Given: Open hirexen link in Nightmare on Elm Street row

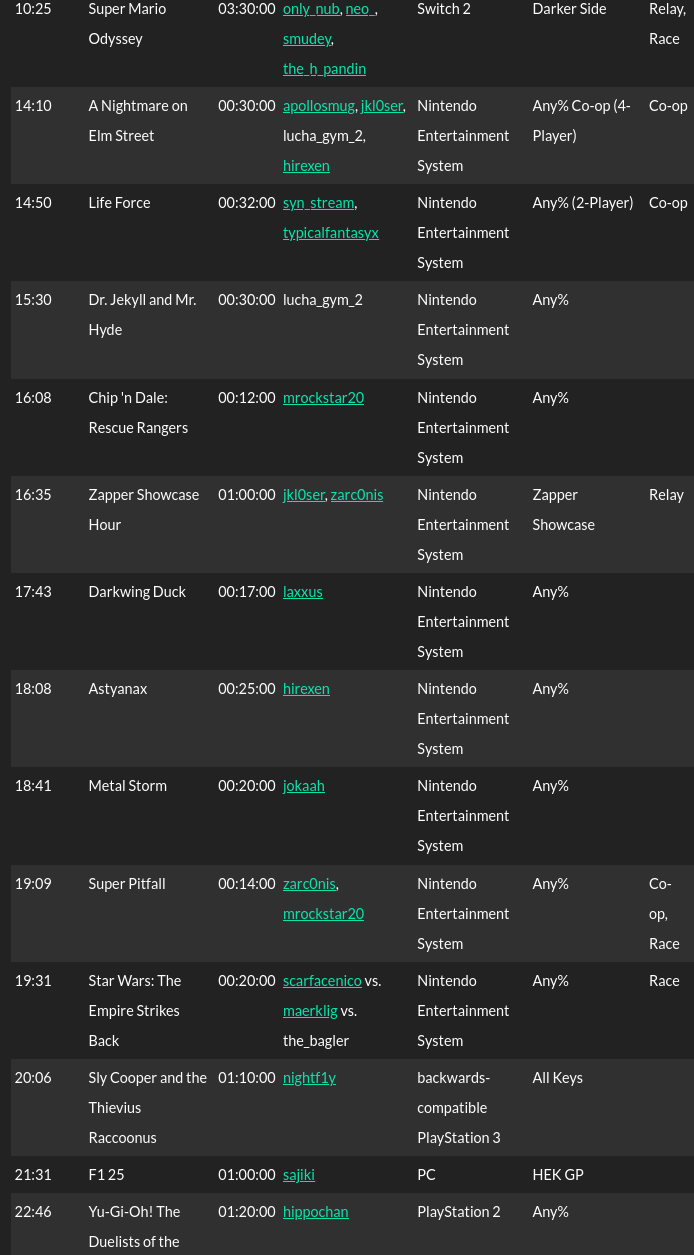Looking at the screenshot, I should [306, 166].
